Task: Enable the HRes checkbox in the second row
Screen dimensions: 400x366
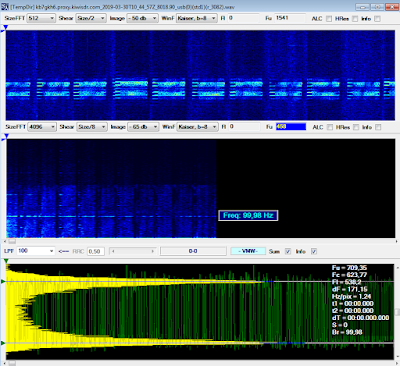Action: [356, 127]
